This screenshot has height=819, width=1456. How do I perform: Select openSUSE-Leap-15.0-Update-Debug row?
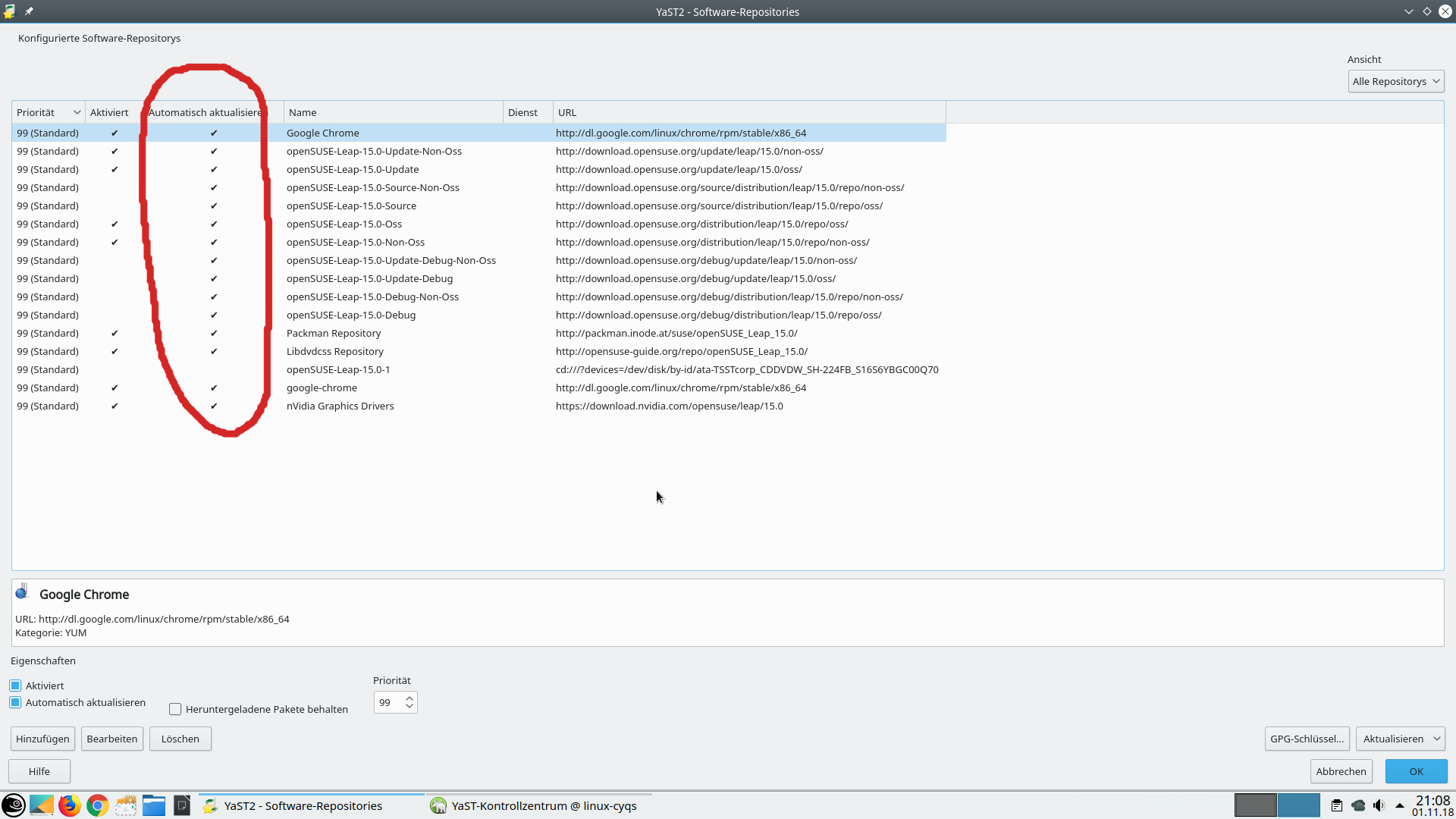point(479,278)
